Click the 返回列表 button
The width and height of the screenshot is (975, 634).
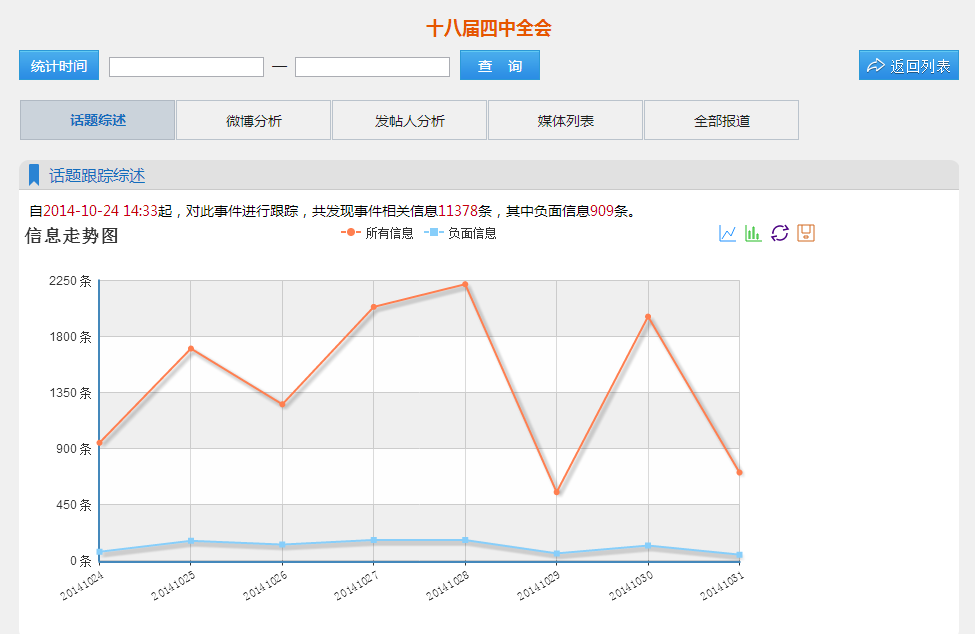908,66
